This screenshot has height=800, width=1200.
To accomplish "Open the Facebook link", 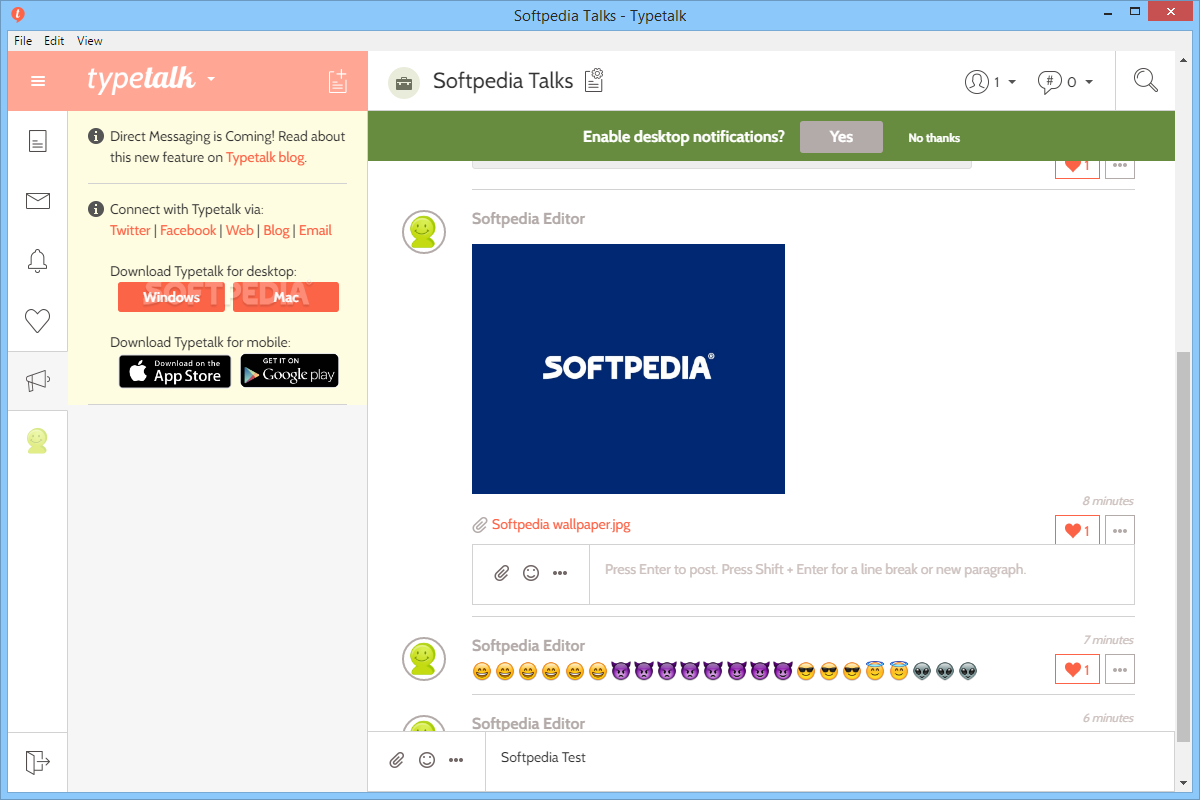I will (188, 230).
